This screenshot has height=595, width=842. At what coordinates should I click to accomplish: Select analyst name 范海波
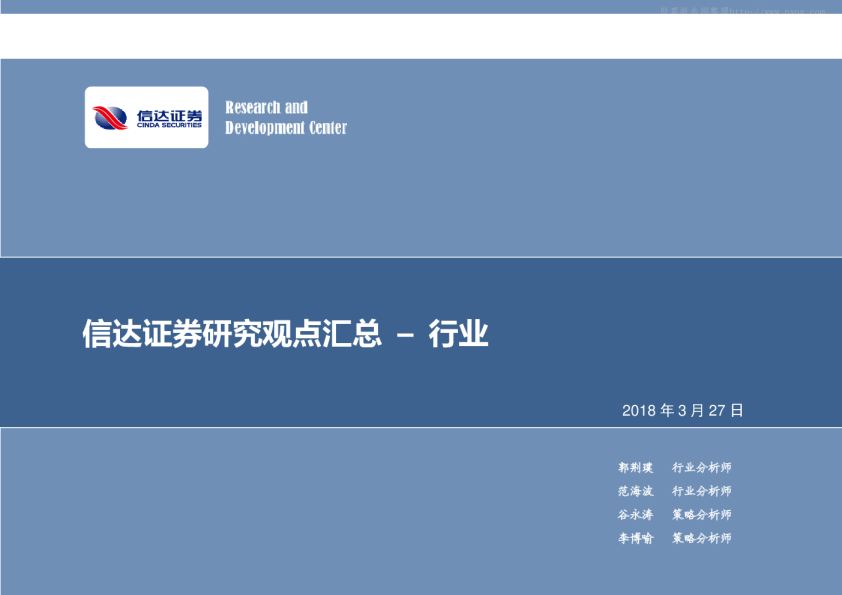[635, 491]
